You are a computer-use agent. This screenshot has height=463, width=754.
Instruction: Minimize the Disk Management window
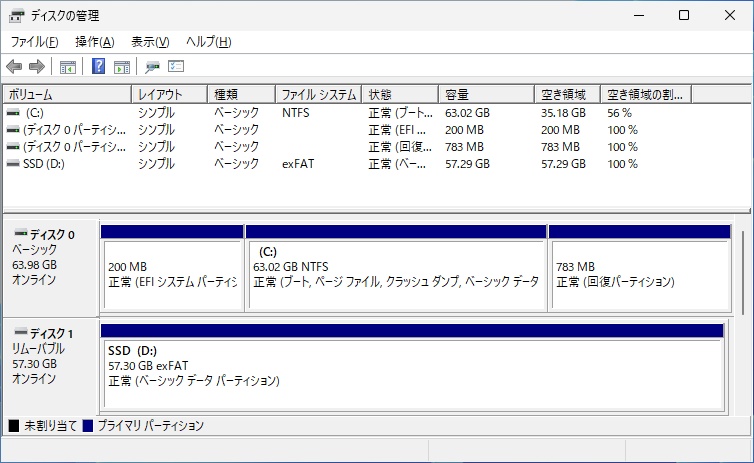[639, 15]
